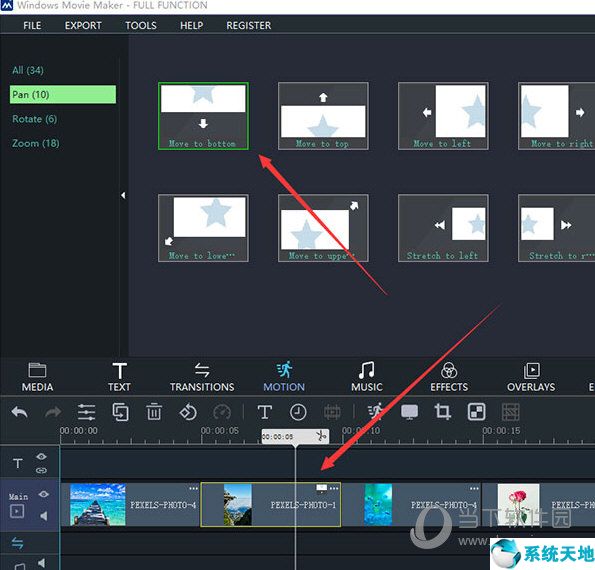Viewport: 595px width, 570px height.
Task: Click the hatched grid icon at toolbar end
Action: (510, 412)
